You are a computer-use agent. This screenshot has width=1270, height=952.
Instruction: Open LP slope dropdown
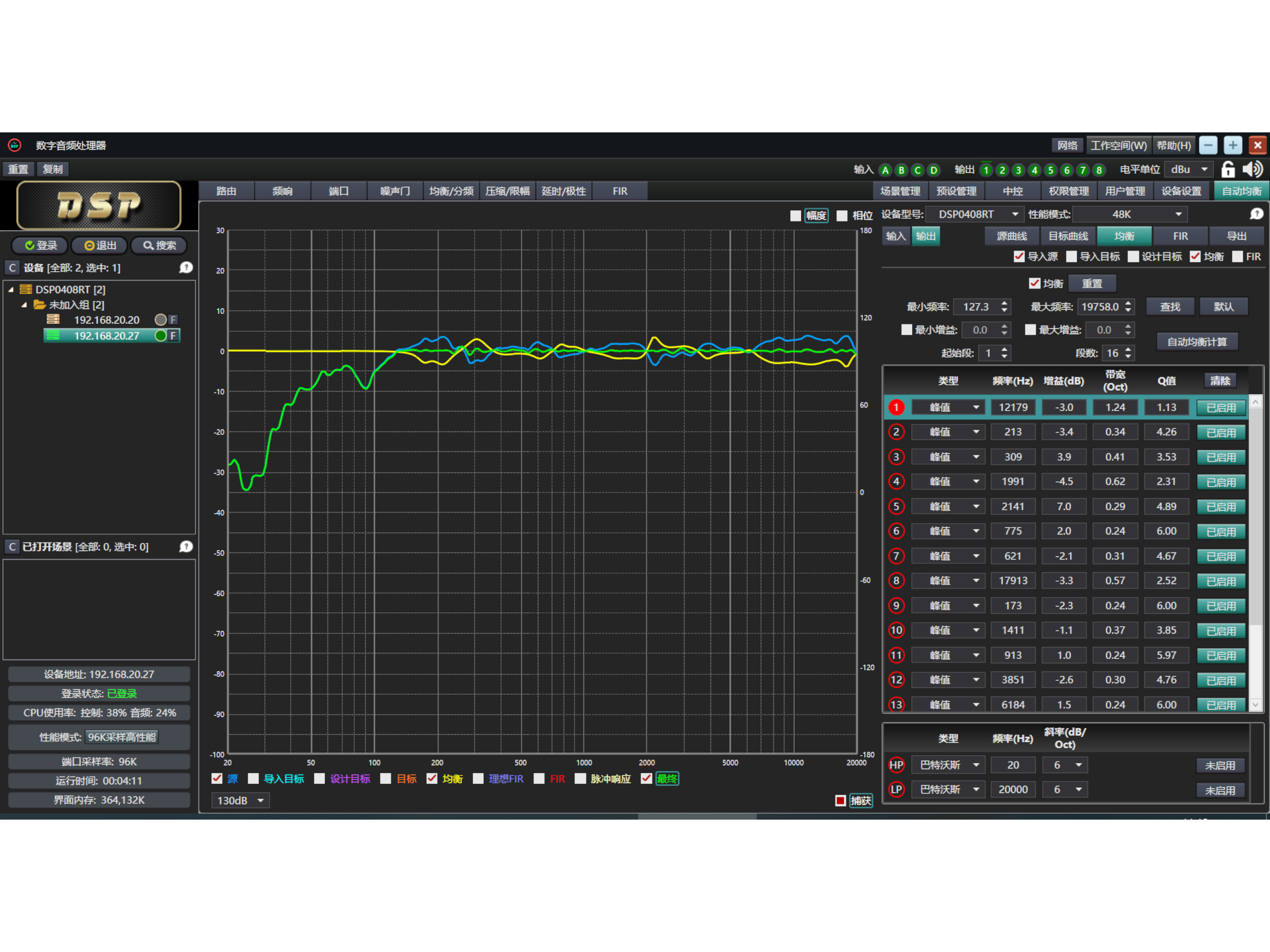(x=1065, y=789)
